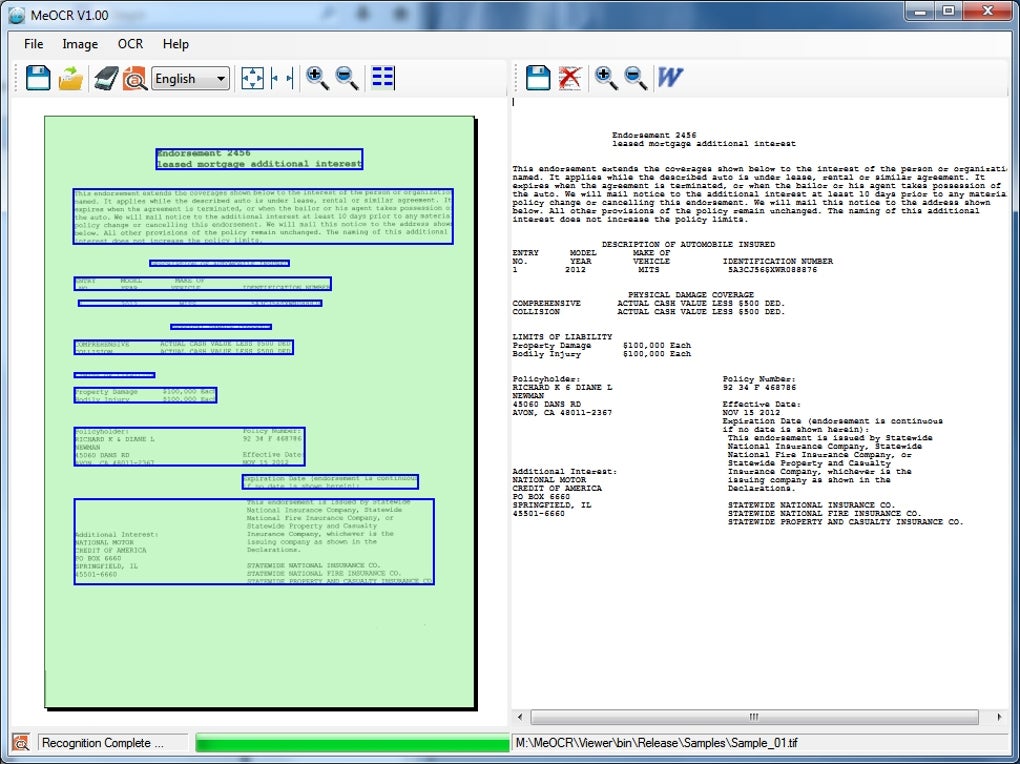Click 'LIMITS OF LIABILITY' in the text output
Screen dimensions: 1020x764
coord(562,337)
